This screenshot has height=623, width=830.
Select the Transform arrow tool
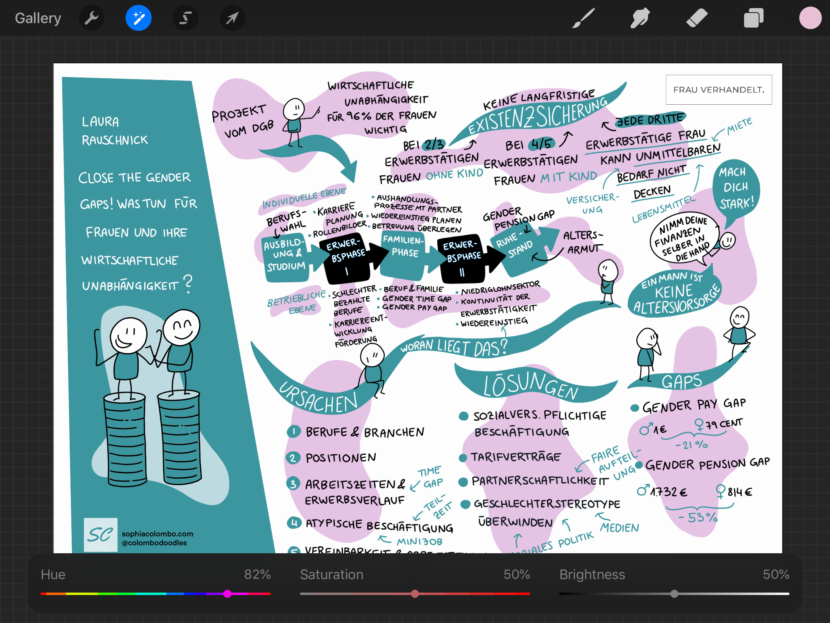(232, 18)
